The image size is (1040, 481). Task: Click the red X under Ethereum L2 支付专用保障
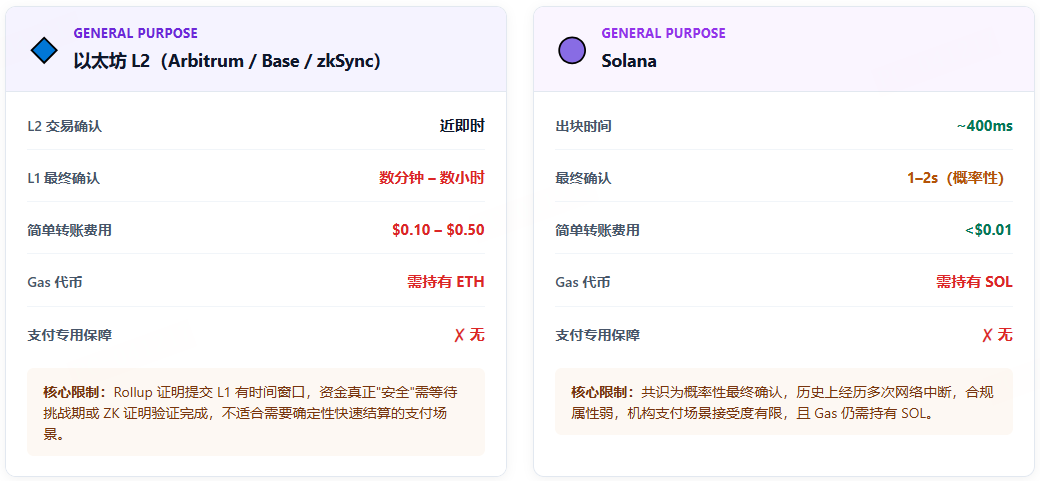coord(459,335)
